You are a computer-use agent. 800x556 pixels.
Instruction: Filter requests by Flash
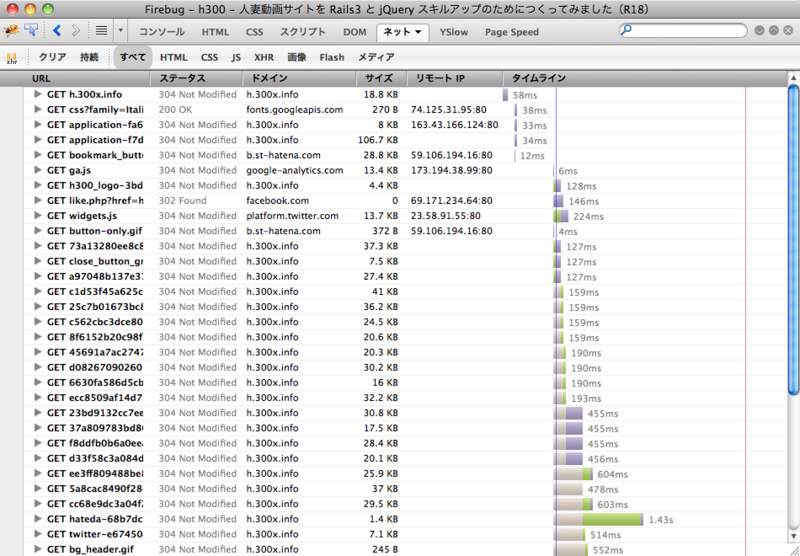pos(332,57)
